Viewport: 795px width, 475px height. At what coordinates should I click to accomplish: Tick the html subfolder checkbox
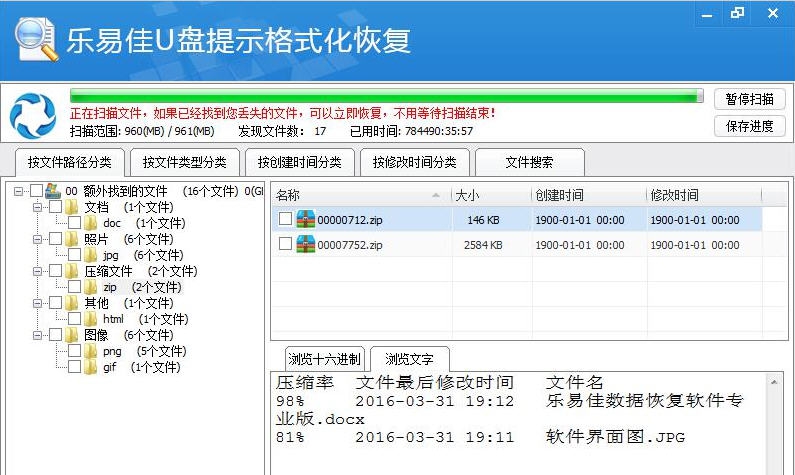(x=74, y=318)
